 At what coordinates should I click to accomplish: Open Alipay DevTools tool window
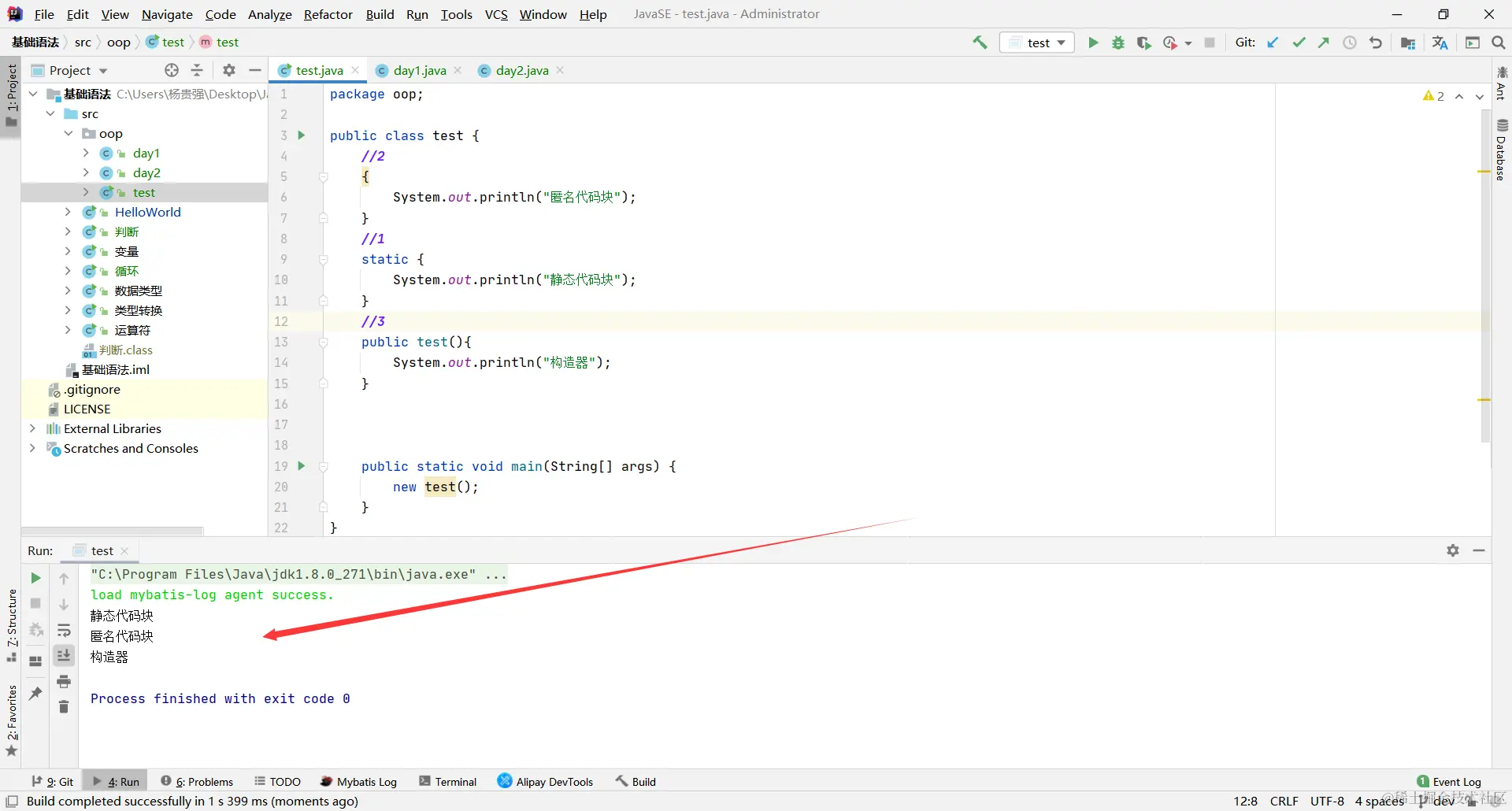point(545,781)
